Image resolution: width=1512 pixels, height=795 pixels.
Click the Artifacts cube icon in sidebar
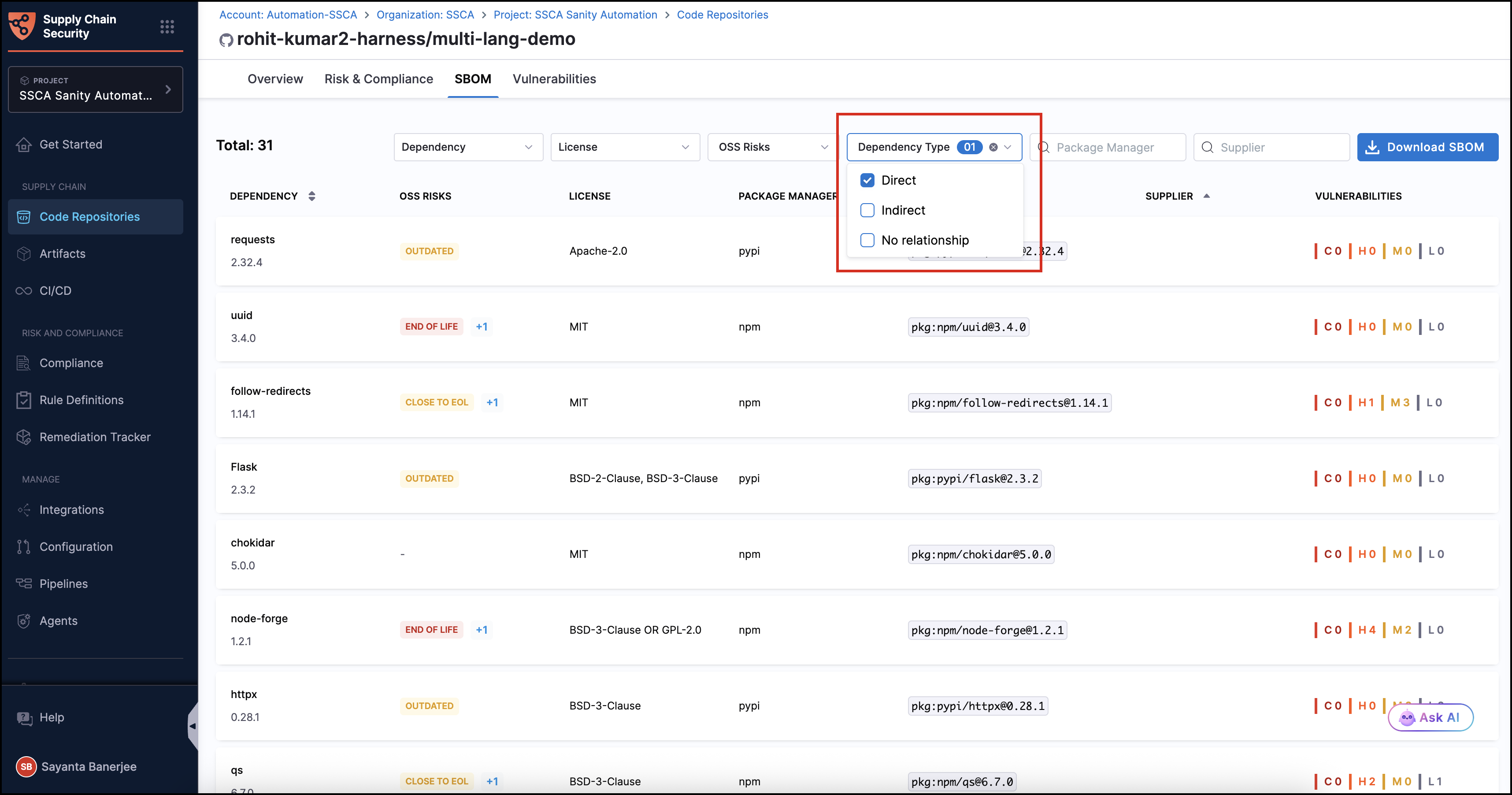(23, 254)
